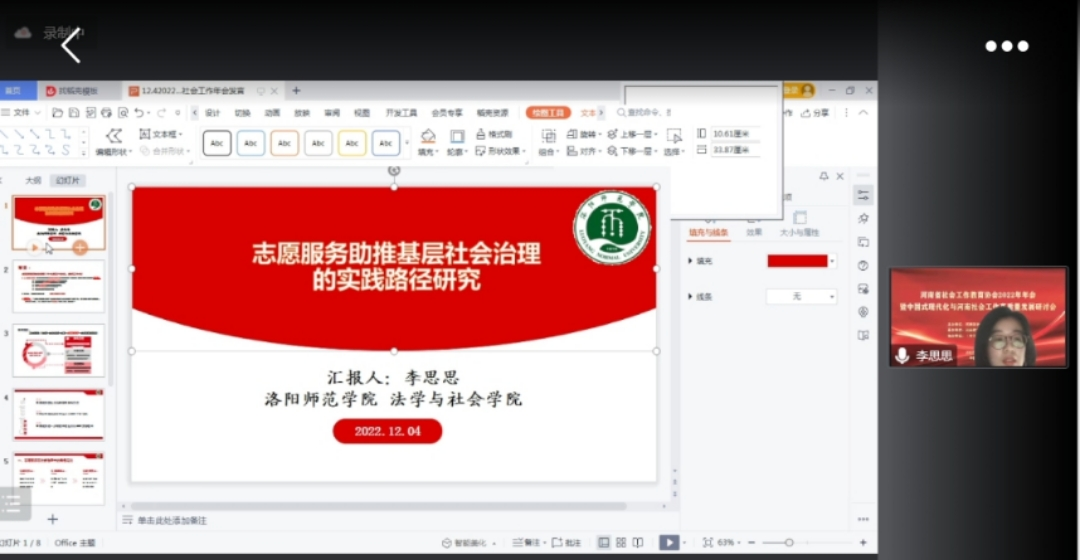Click the 查找命令 search field

[x=644, y=112]
